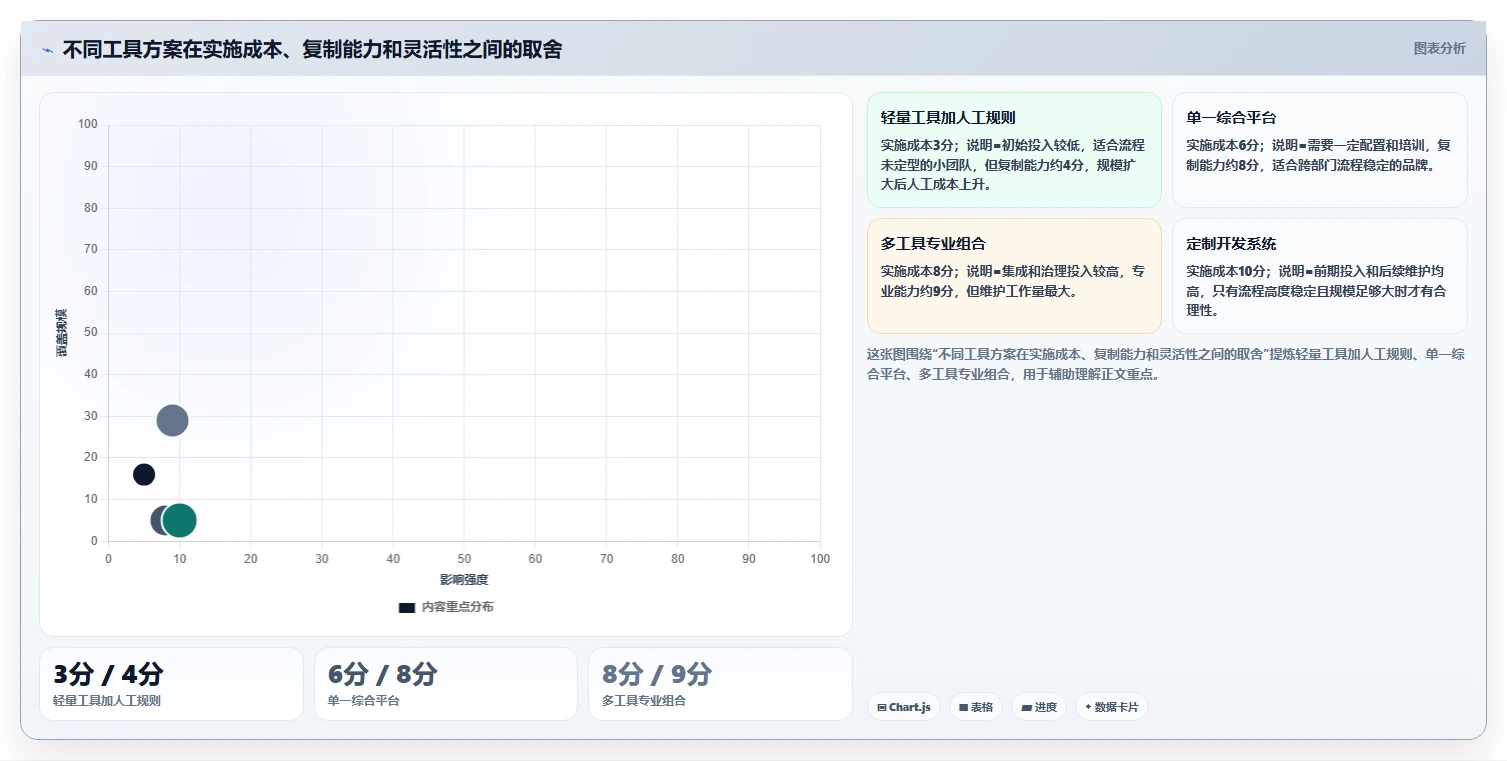
Task: Click the 8分 / 9分 stat value
Action: [x=657, y=674]
